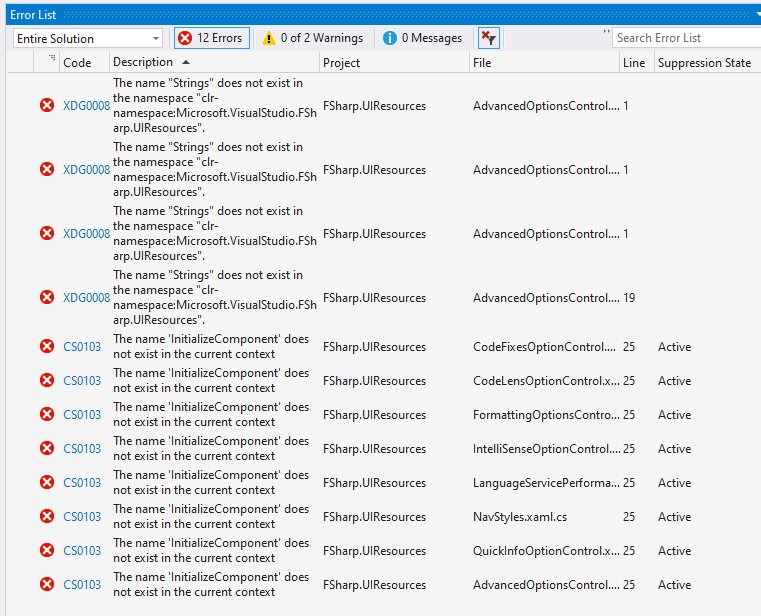Open the Entire Solution scope dropdown
This screenshot has width=761, height=616.
[87, 38]
